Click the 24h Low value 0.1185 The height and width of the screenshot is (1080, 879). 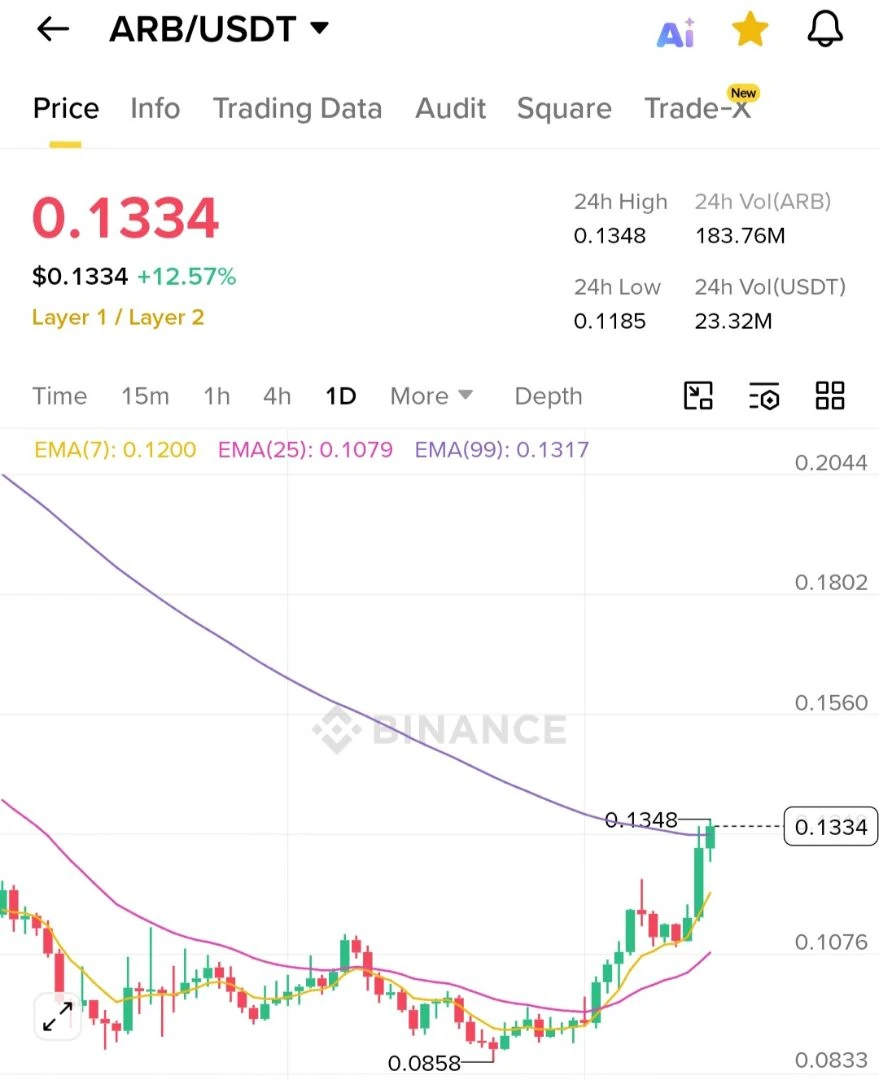pyautogui.click(x=610, y=321)
